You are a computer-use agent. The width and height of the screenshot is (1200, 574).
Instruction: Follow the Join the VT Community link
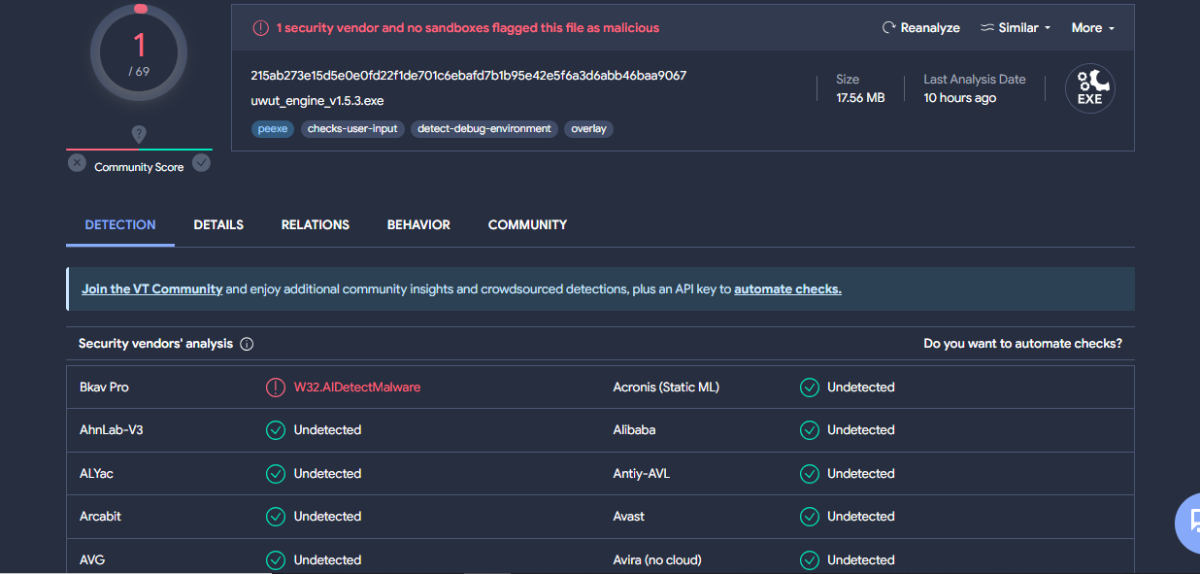[x=152, y=289]
